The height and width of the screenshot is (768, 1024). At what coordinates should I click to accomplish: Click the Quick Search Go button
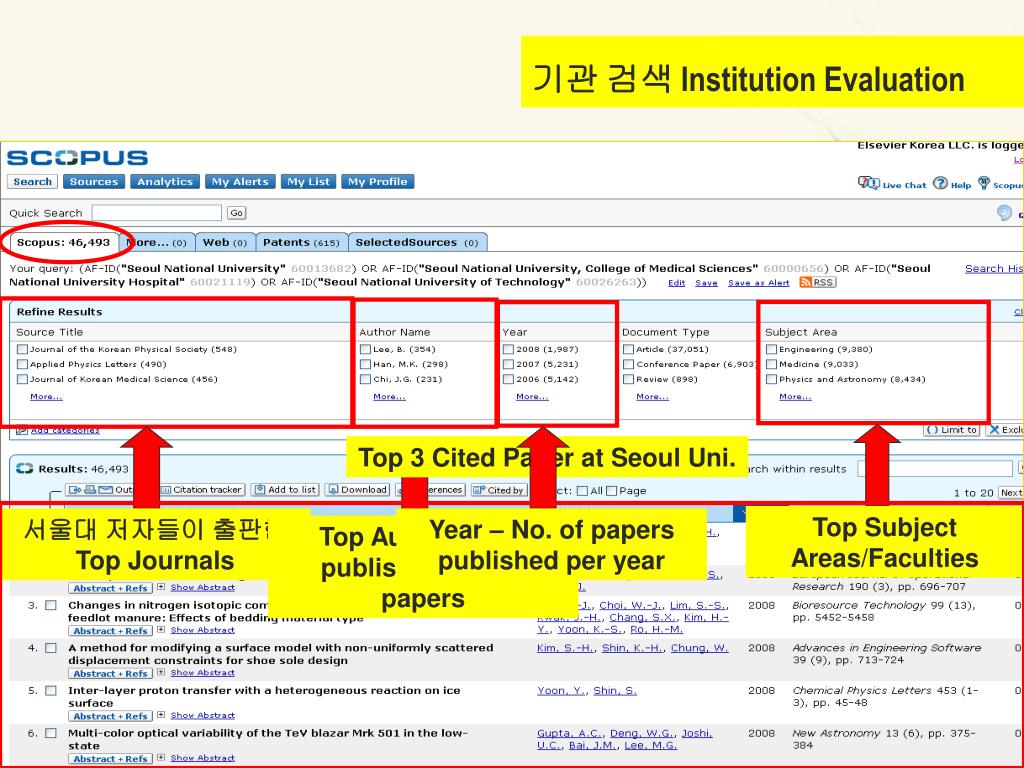pyautogui.click(x=236, y=213)
